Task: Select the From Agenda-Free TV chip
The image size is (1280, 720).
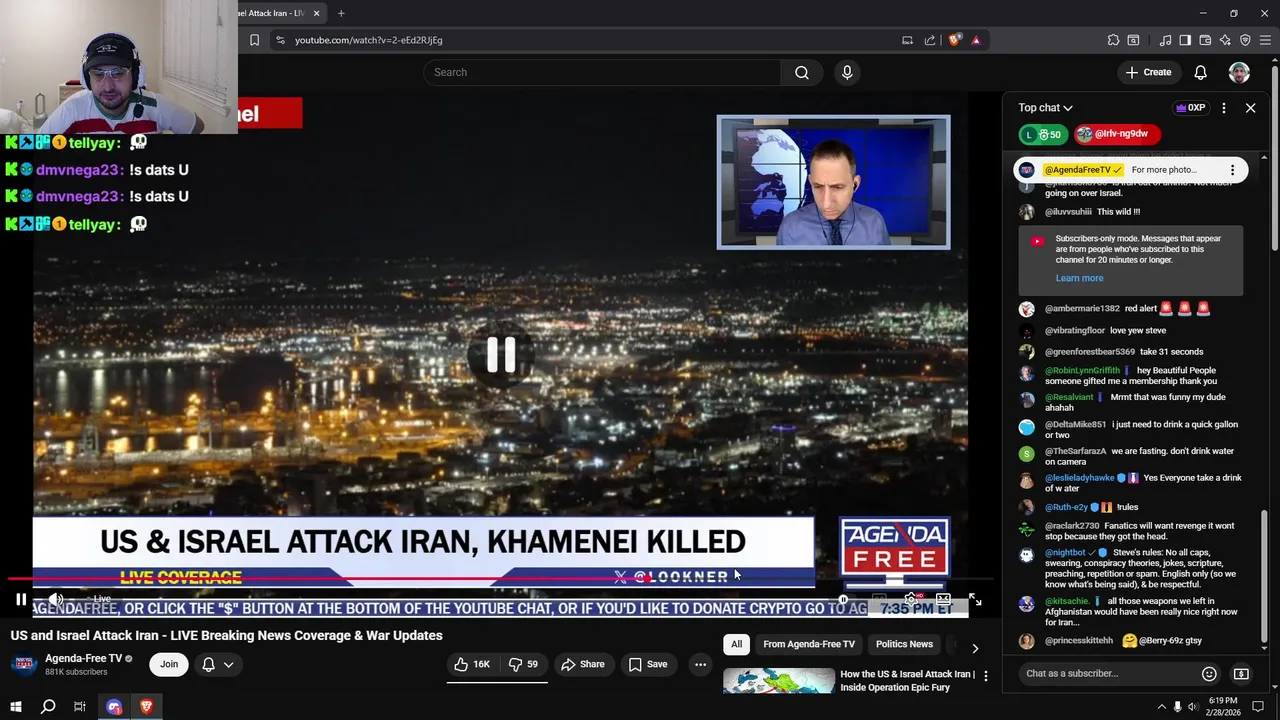Action: (x=809, y=644)
